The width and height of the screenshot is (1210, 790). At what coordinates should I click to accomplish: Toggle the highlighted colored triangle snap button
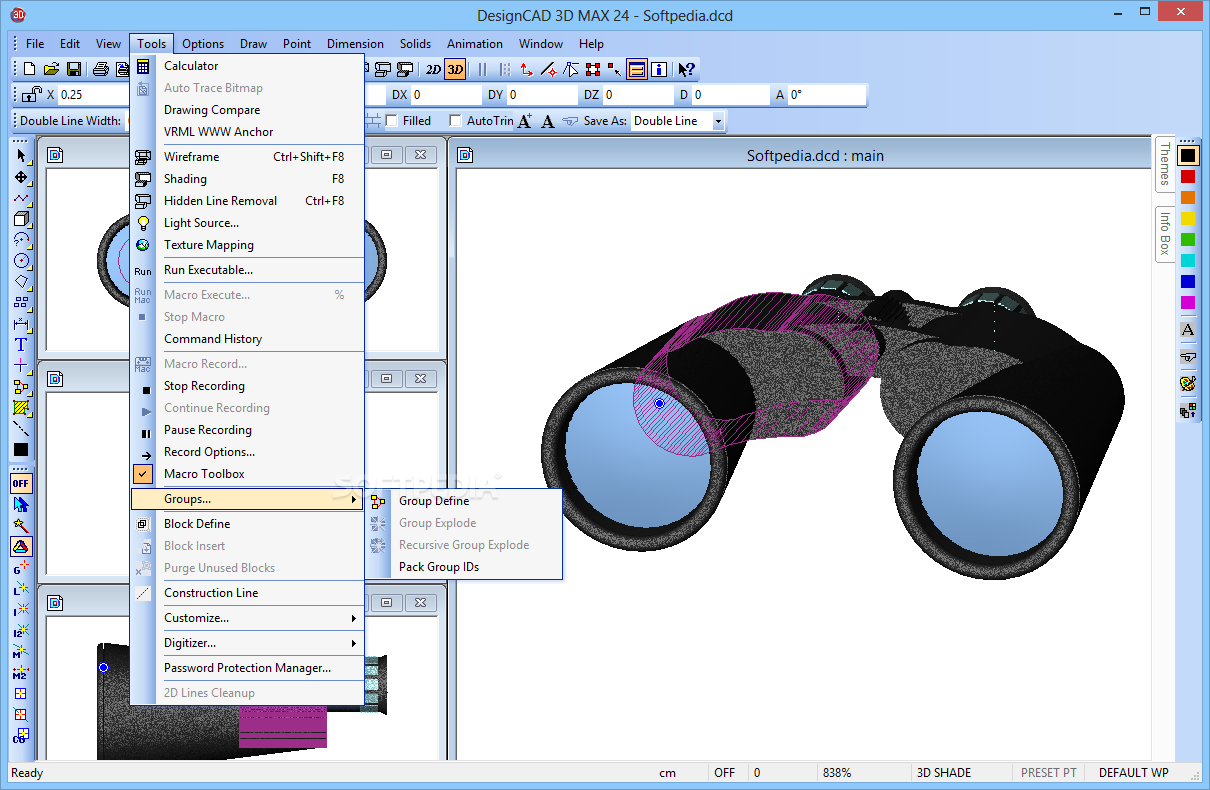(x=21, y=546)
